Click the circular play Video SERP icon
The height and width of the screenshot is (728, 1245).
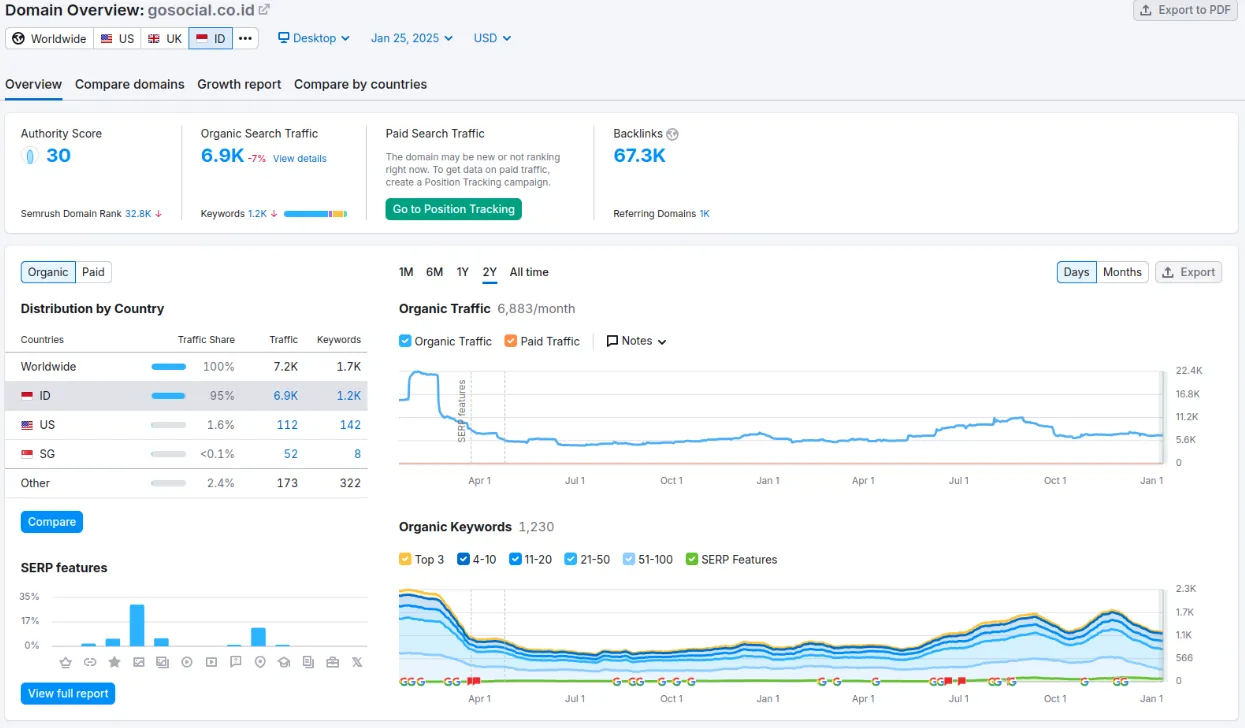coord(187,662)
